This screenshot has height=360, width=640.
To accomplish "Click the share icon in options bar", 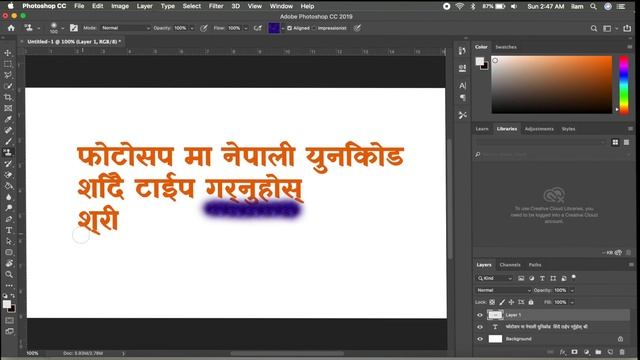I will coord(627,28).
